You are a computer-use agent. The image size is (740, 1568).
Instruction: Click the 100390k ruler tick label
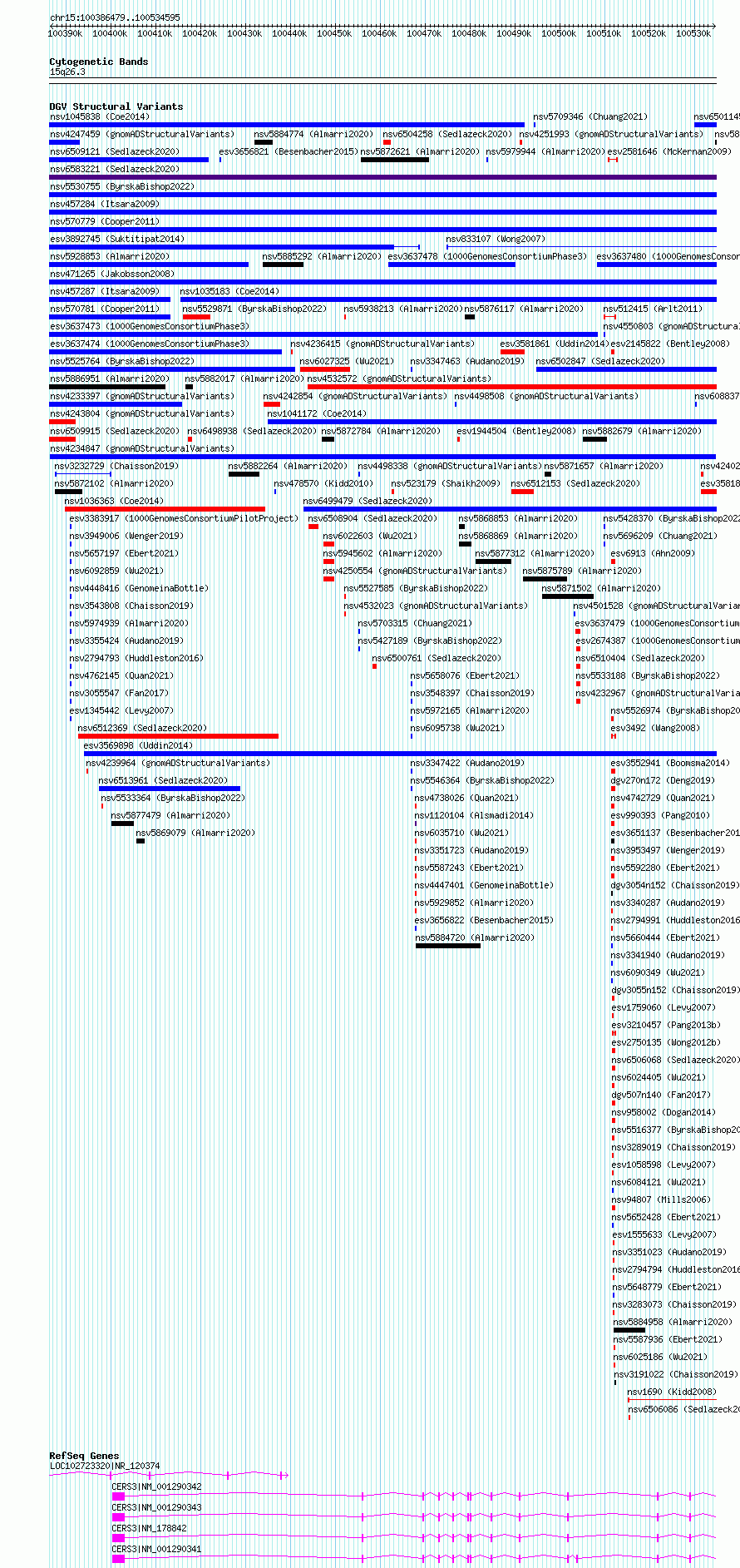(65, 33)
